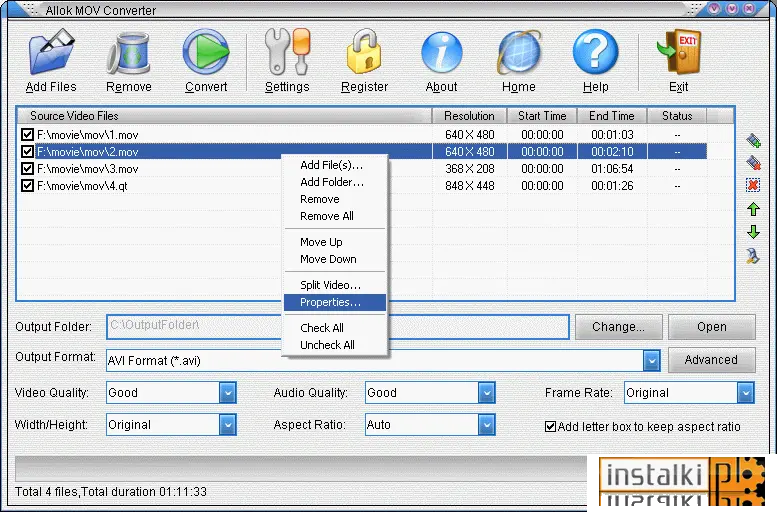The width and height of the screenshot is (777, 512).
Task: Click the side properties icon below the down arrow
Action: click(x=753, y=256)
